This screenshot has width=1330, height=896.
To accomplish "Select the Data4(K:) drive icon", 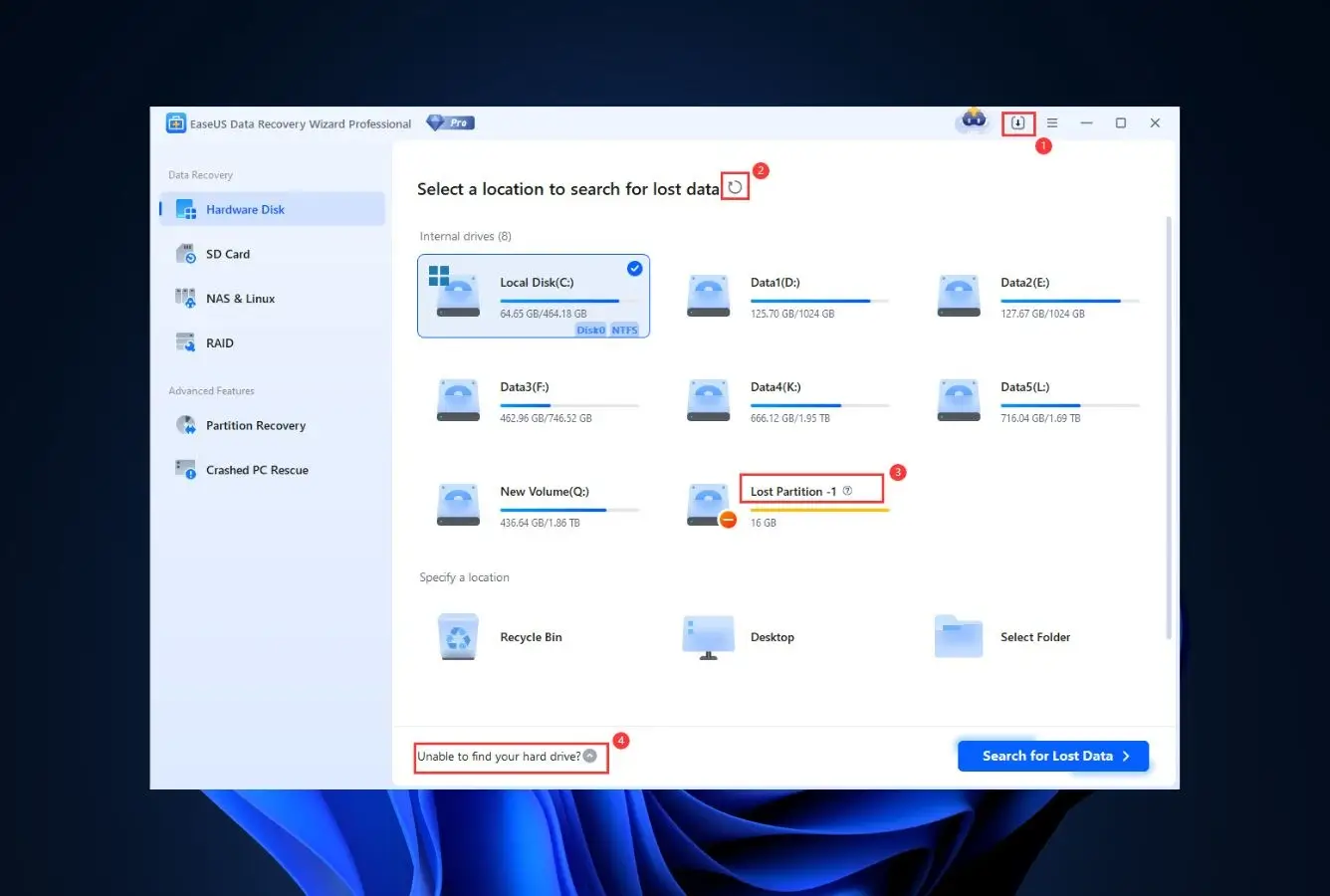I will 709,400.
